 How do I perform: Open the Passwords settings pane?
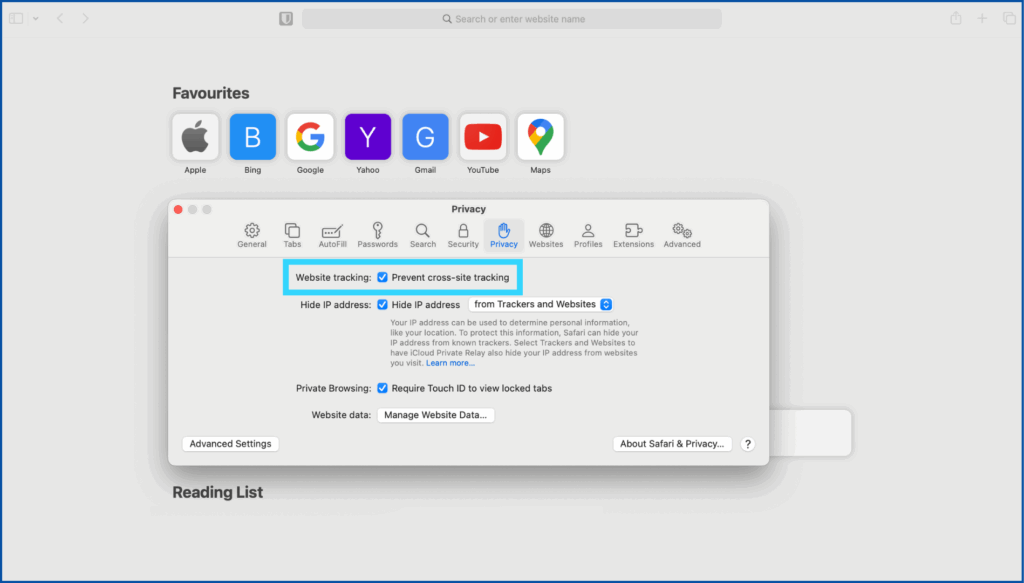click(x=378, y=235)
